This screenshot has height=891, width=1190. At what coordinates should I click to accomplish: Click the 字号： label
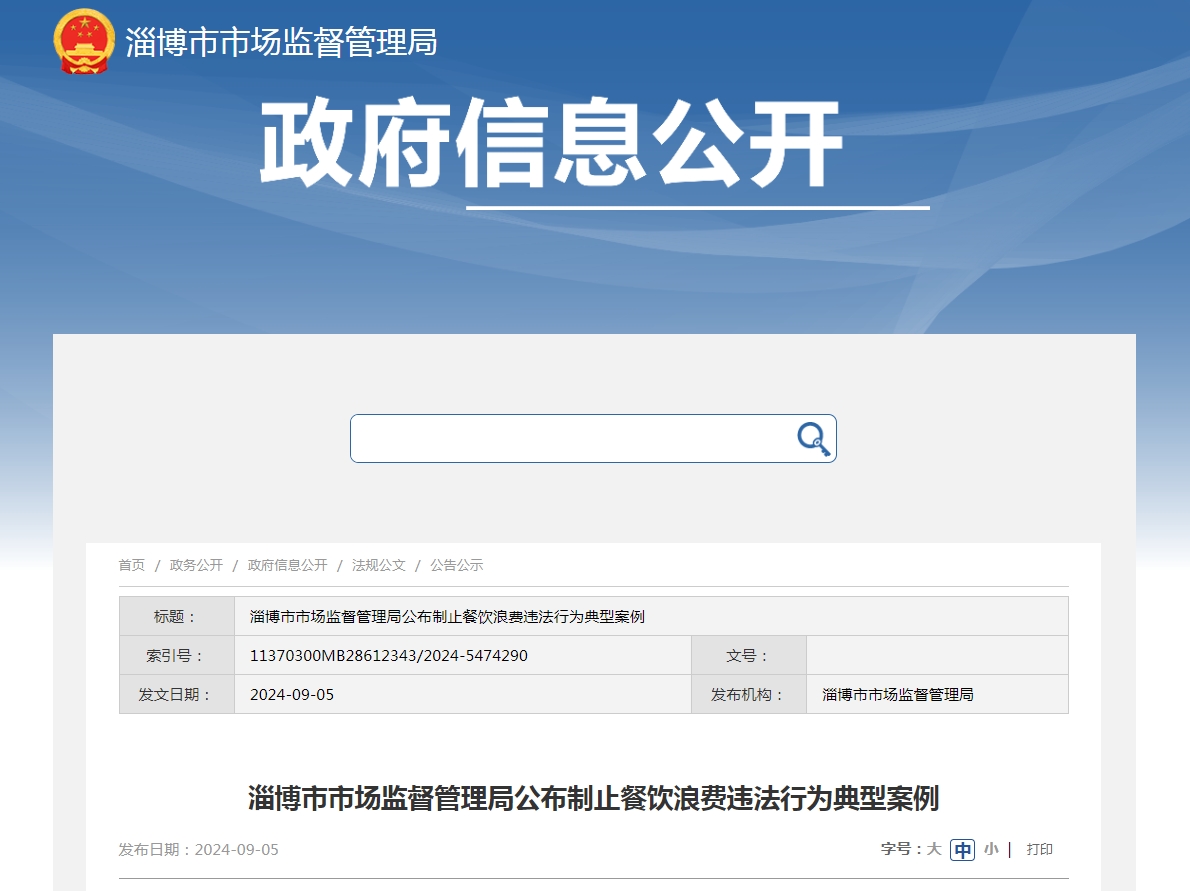point(902,849)
